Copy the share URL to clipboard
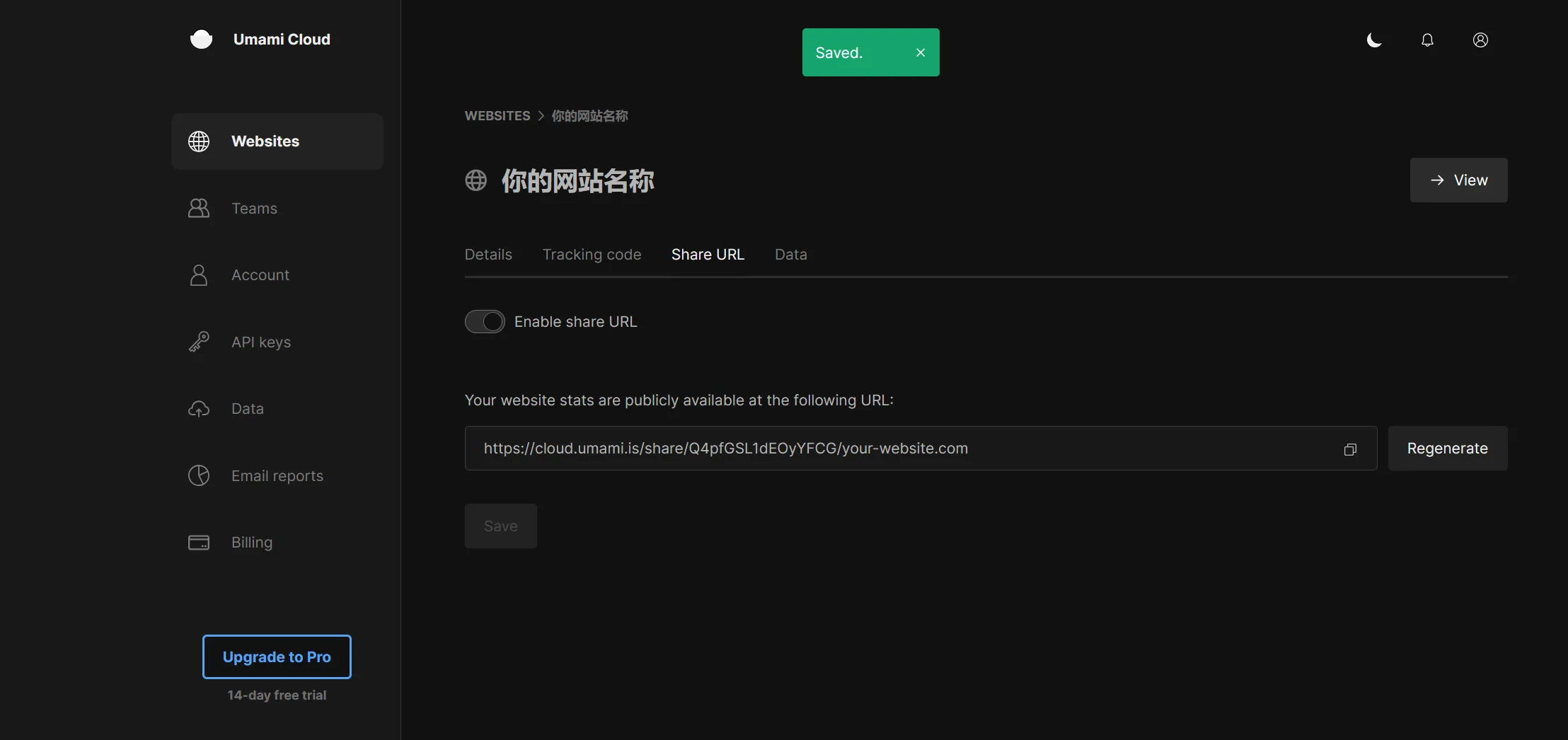 (x=1350, y=449)
